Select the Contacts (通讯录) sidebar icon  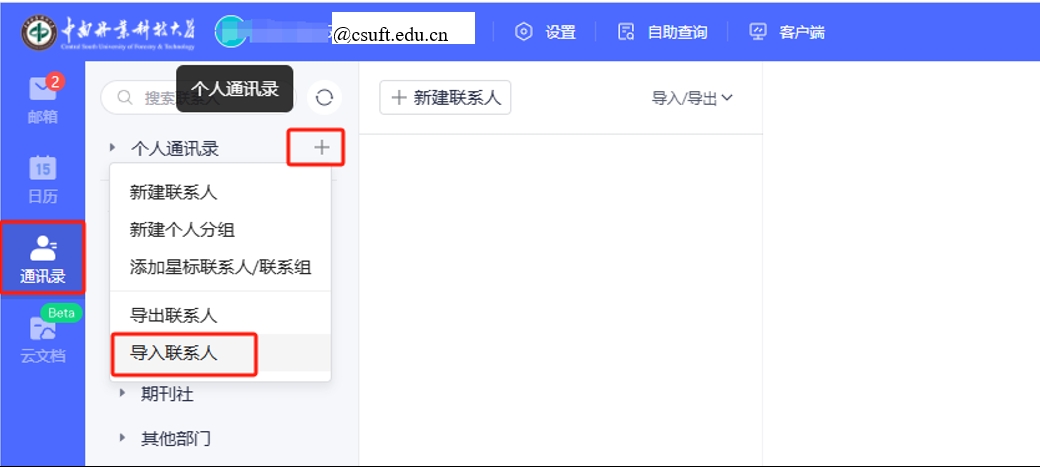tap(42, 257)
